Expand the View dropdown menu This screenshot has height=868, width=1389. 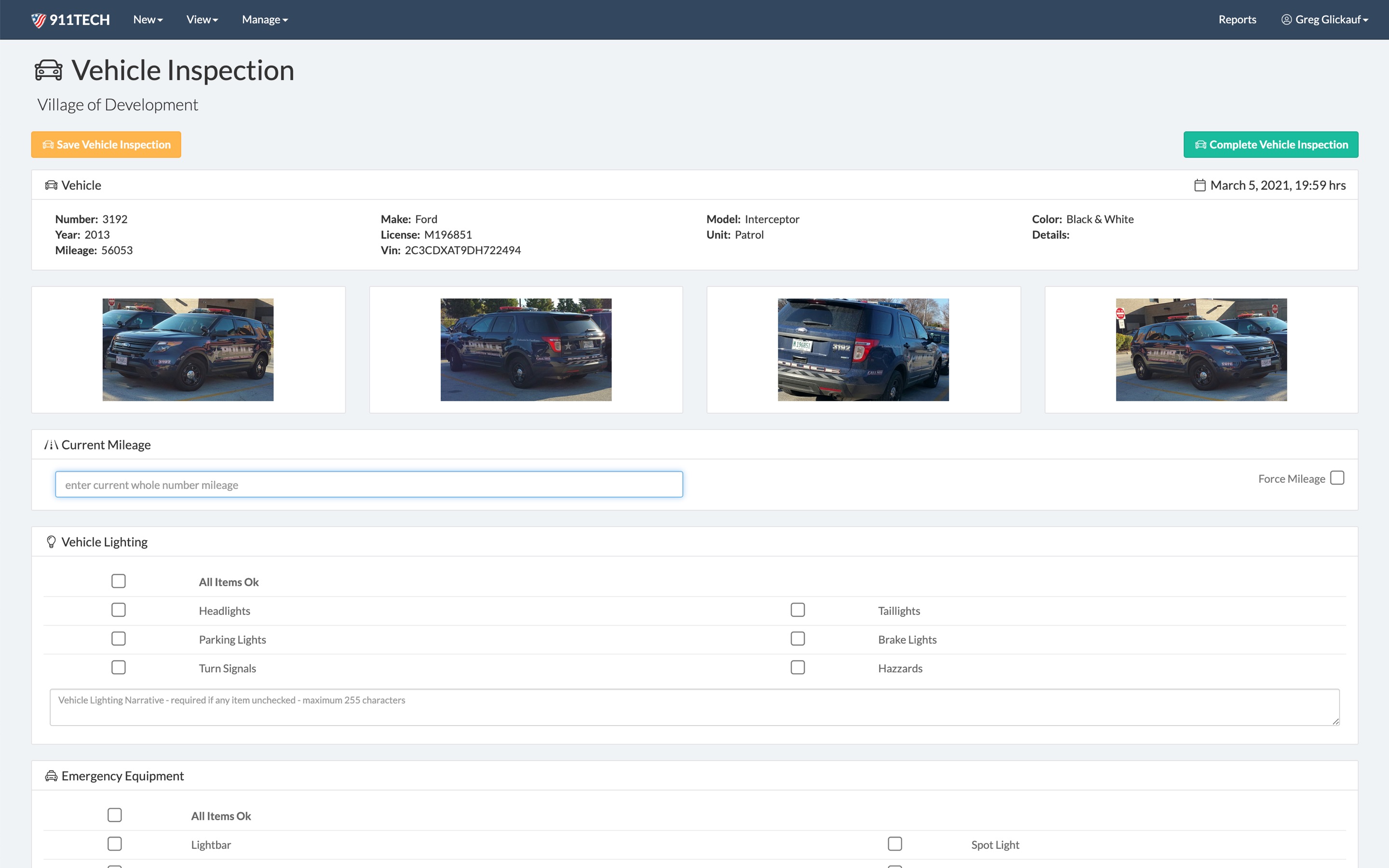point(202,19)
